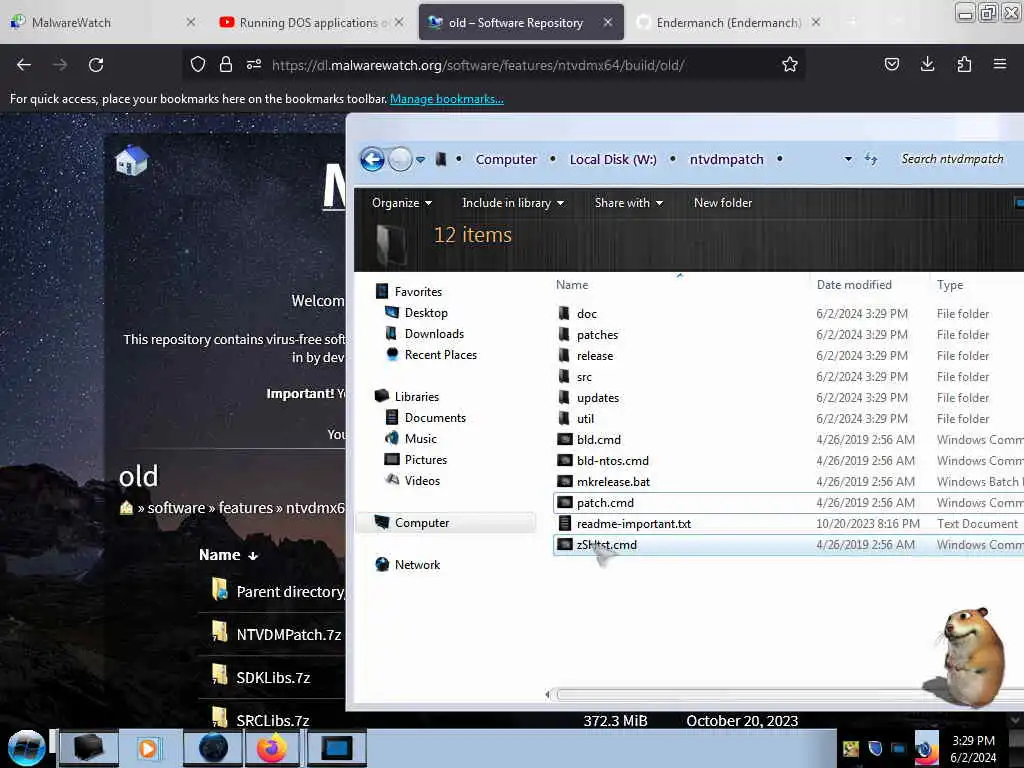This screenshot has width=1024, height=768.
Task: Select the util folder icon
Action: pyautogui.click(x=564, y=419)
